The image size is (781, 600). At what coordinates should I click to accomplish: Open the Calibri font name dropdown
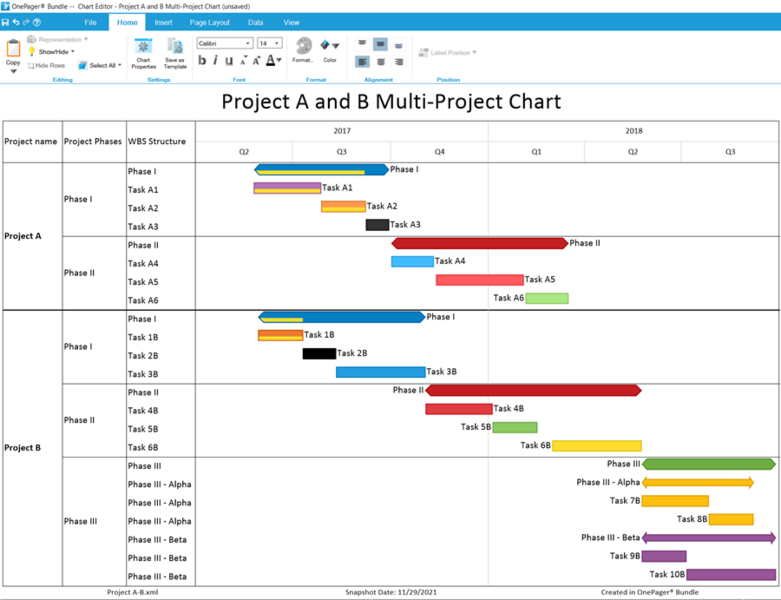(225, 43)
